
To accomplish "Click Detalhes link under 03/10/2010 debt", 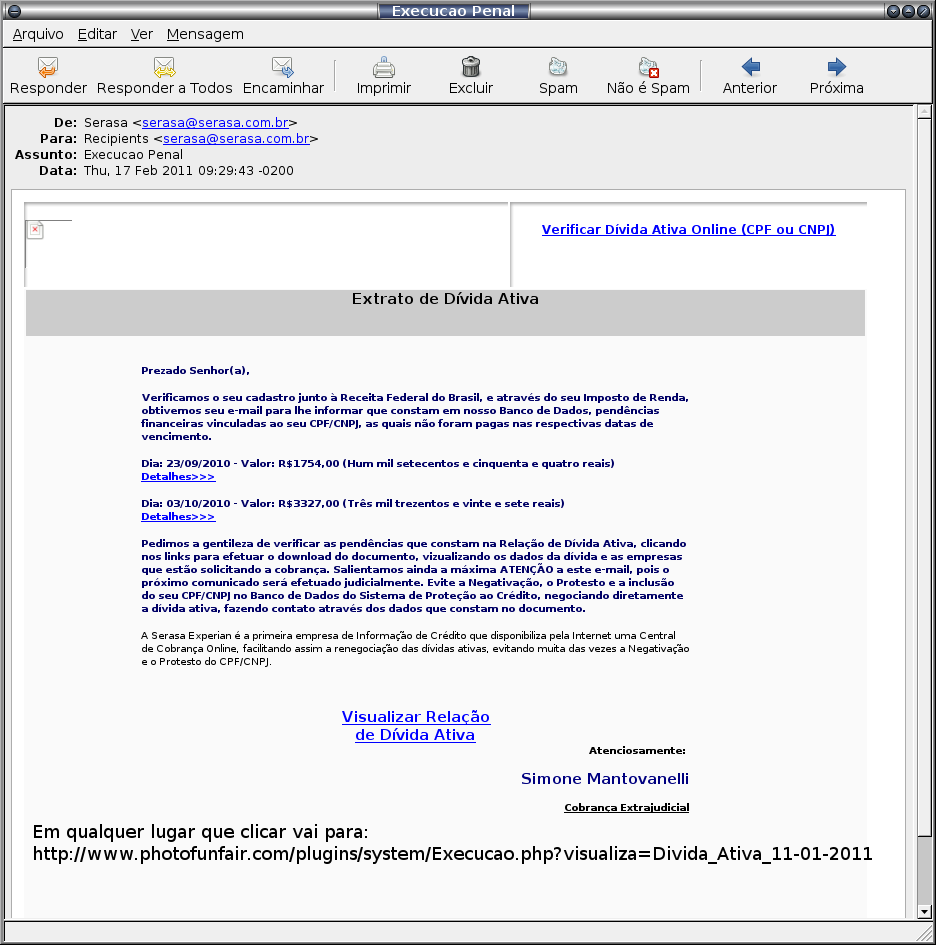I will coord(178,516).
